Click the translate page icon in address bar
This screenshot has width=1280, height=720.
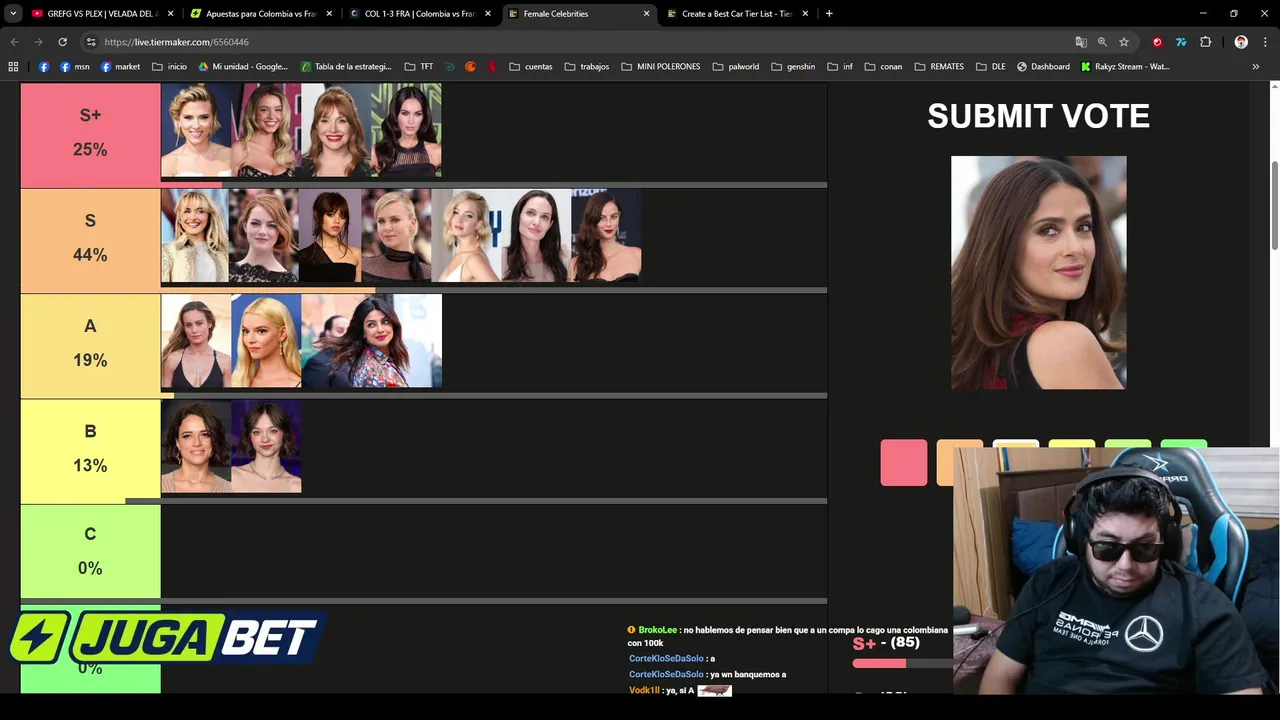(x=1081, y=42)
